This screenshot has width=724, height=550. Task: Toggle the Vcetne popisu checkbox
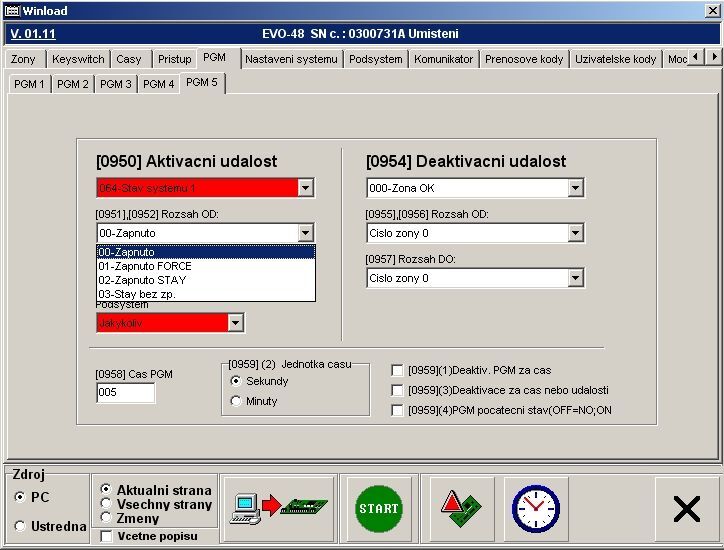pyautogui.click(x=107, y=537)
